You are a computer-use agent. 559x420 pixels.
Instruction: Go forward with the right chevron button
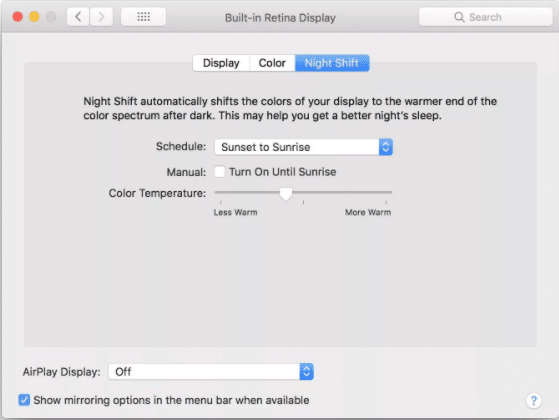pyautogui.click(x=101, y=17)
